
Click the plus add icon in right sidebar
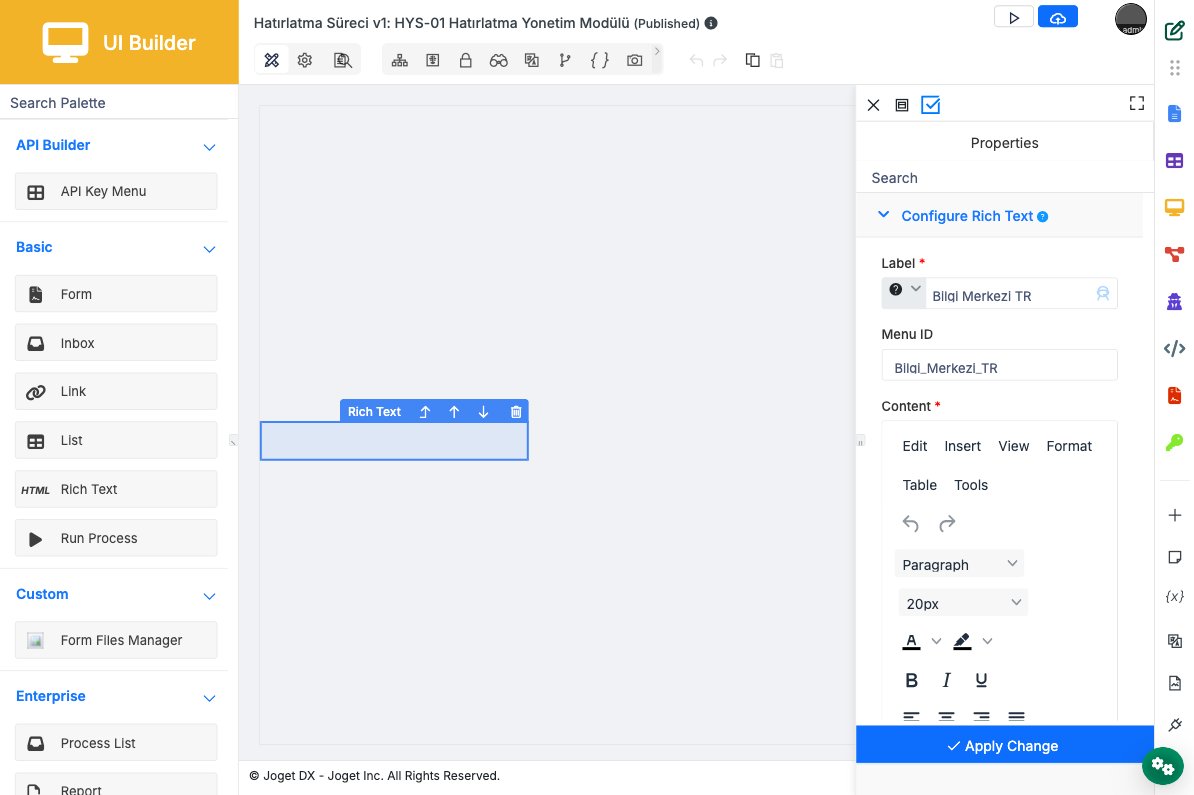coord(1174,516)
